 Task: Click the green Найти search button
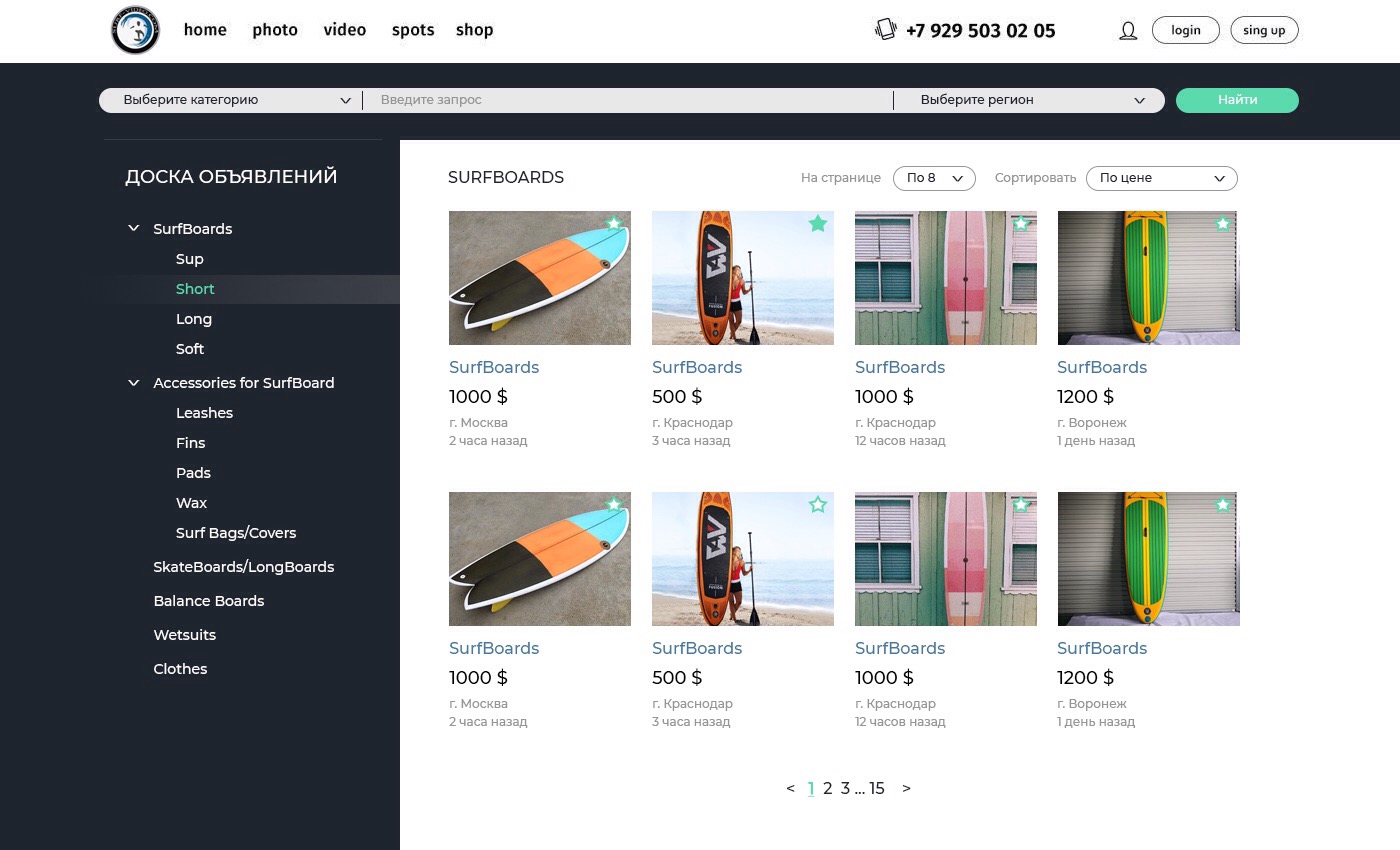1237,100
